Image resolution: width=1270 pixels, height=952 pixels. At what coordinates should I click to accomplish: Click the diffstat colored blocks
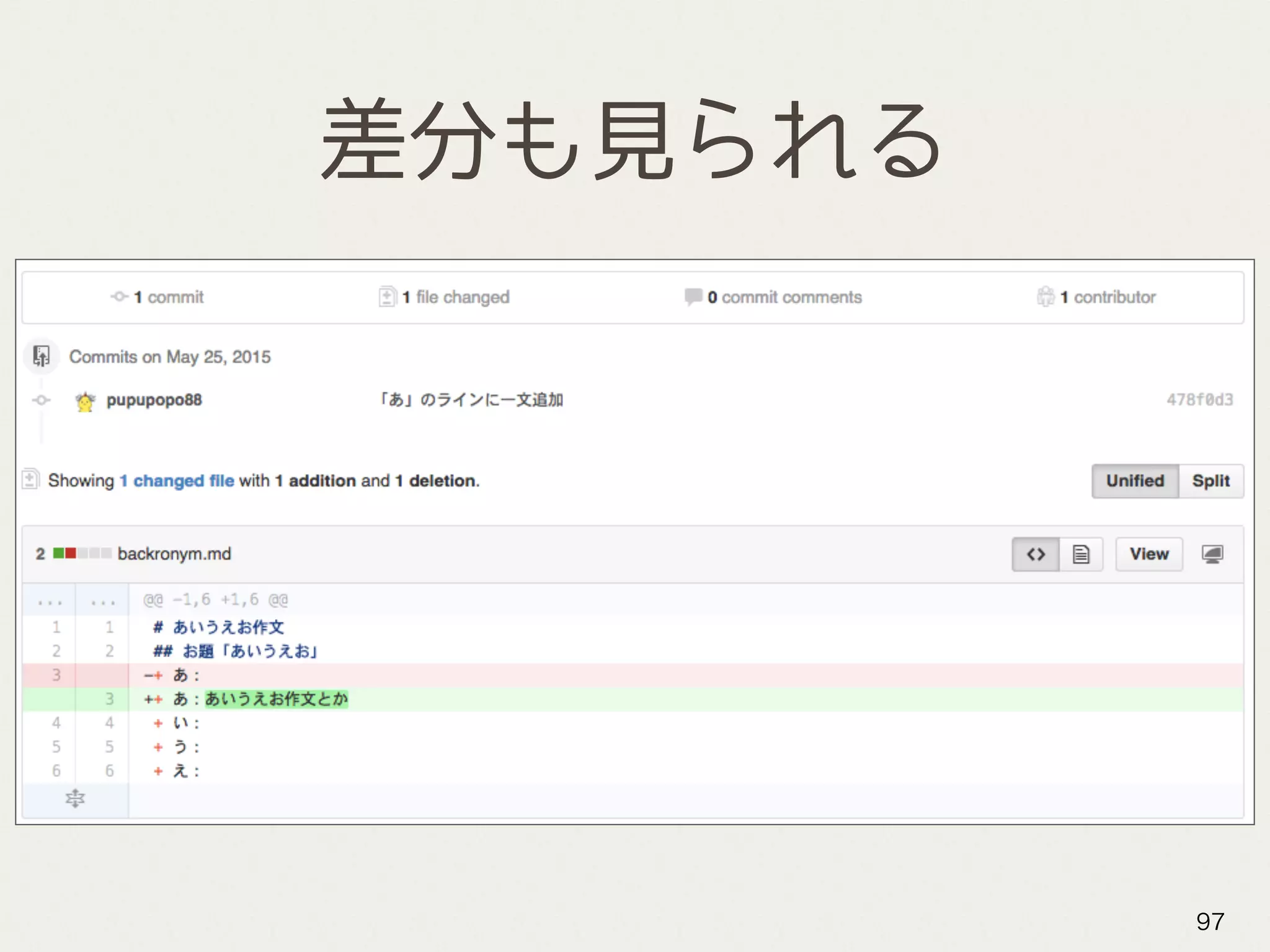click(x=82, y=553)
